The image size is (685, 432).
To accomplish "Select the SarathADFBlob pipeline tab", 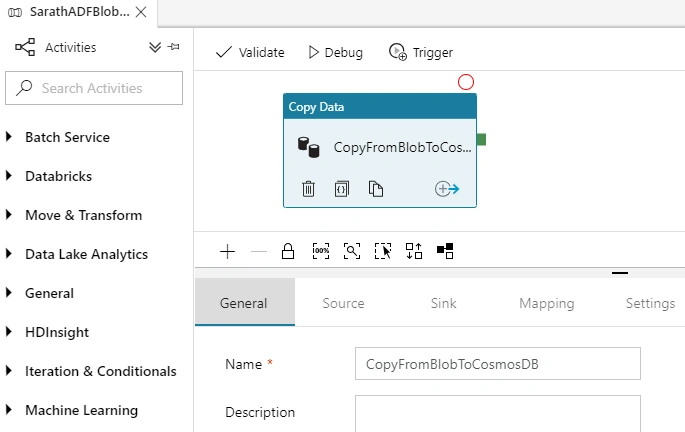I will tap(79, 12).
